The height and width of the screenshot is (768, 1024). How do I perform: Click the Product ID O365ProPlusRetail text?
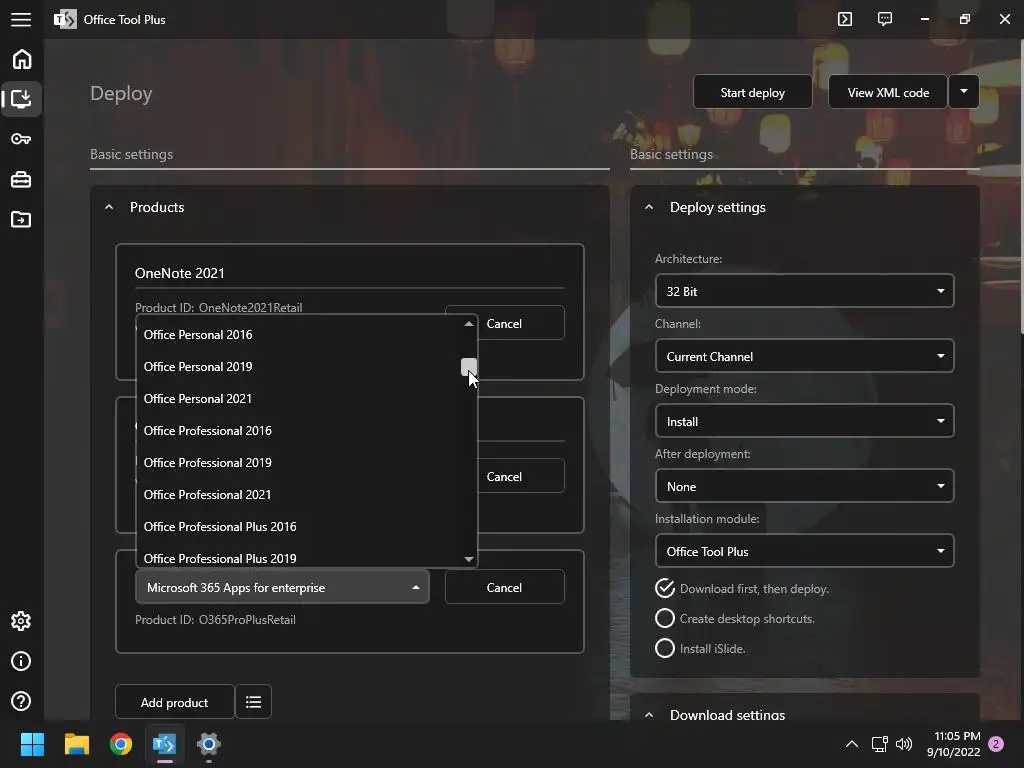pos(216,620)
